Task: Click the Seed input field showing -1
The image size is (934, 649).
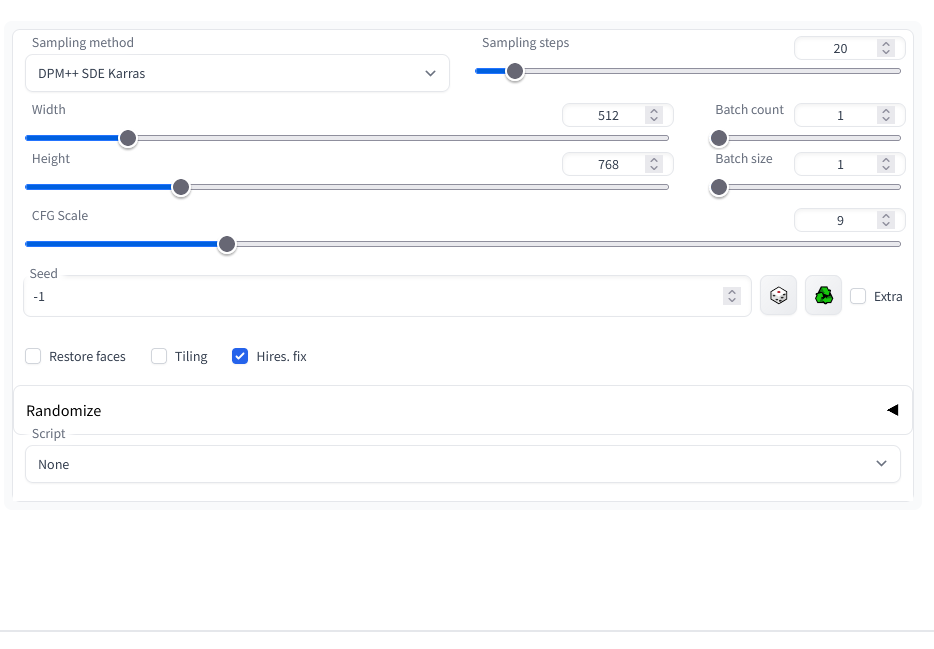Action: [387, 296]
